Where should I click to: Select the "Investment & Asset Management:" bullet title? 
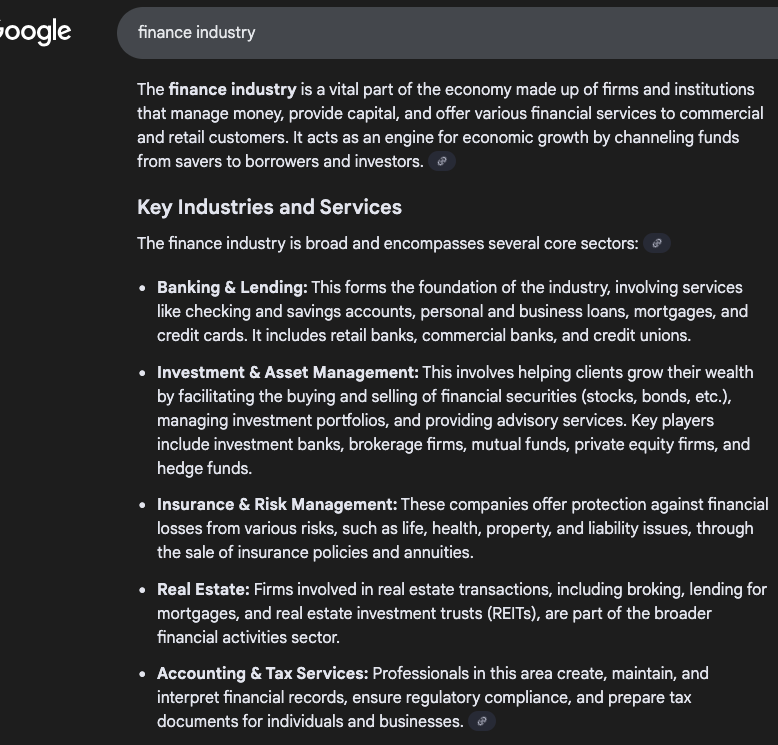tap(288, 372)
